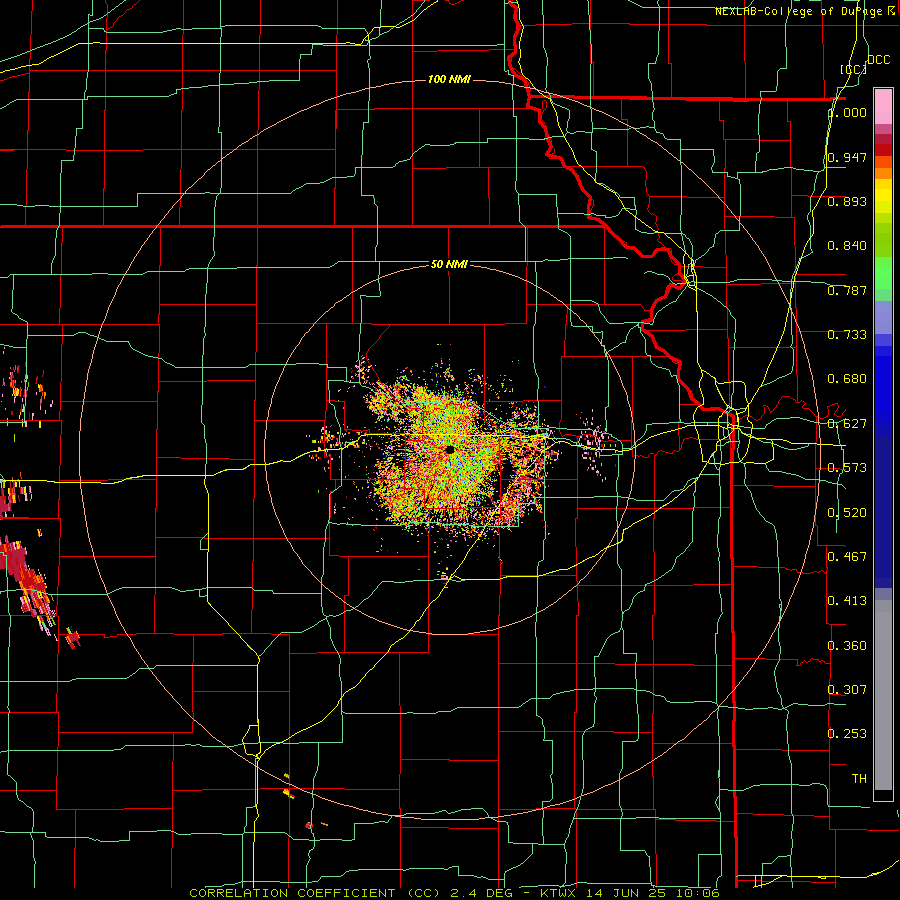Image resolution: width=900 pixels, height=900 pixels.
Task: Click the TH threshold label on the color scale
Action: pyautogui.click(x=859, y=779)
